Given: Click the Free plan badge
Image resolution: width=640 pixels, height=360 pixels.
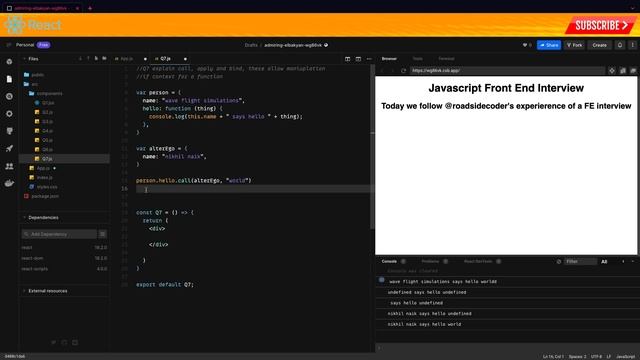Looking at the screenshot, I should [x=43, y=45].
